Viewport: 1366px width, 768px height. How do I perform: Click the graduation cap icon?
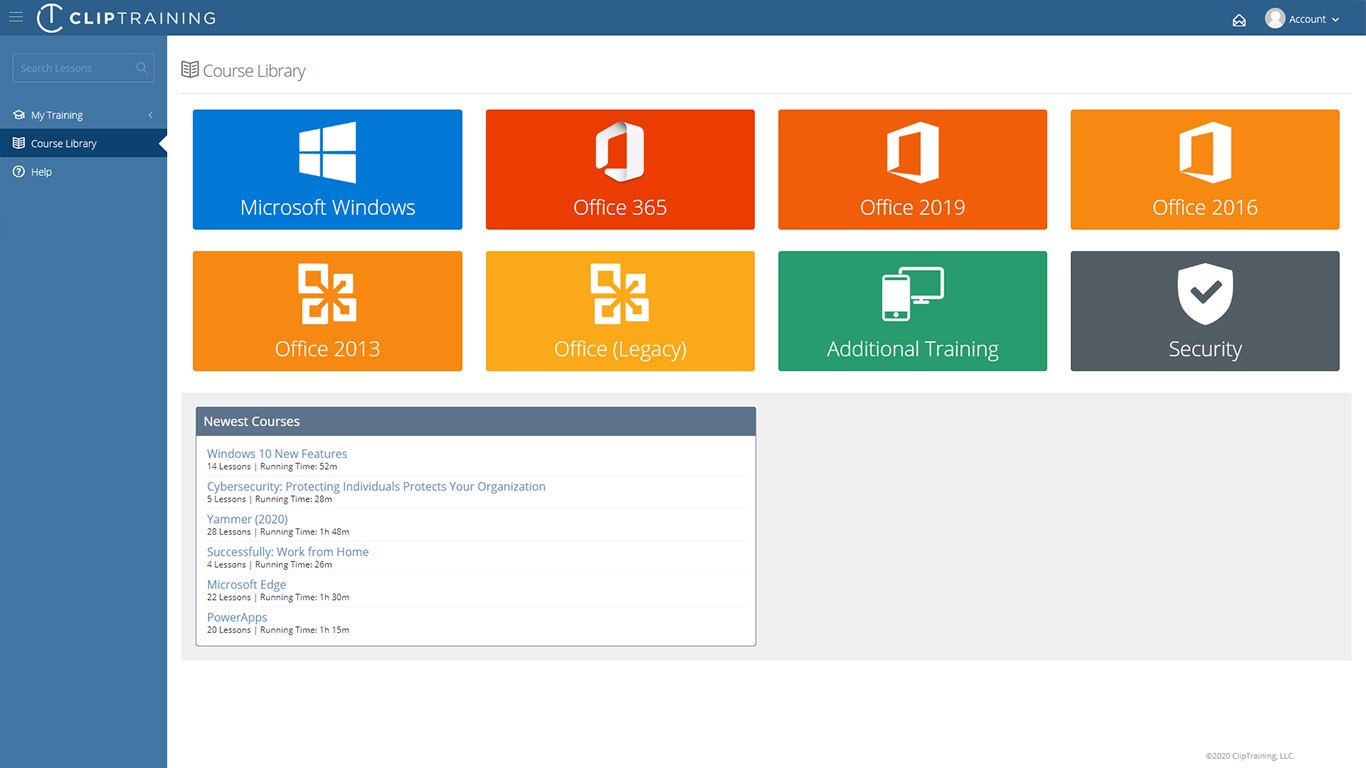[x=19, y=115]
